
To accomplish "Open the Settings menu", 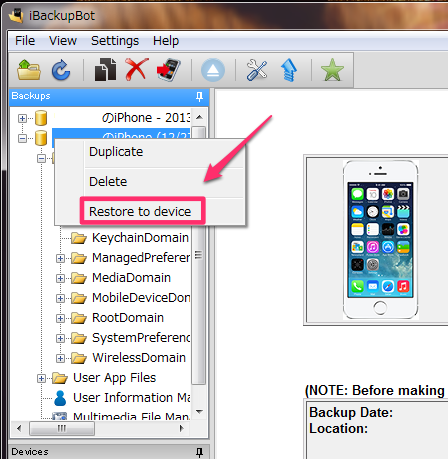I will click(115, 41).
